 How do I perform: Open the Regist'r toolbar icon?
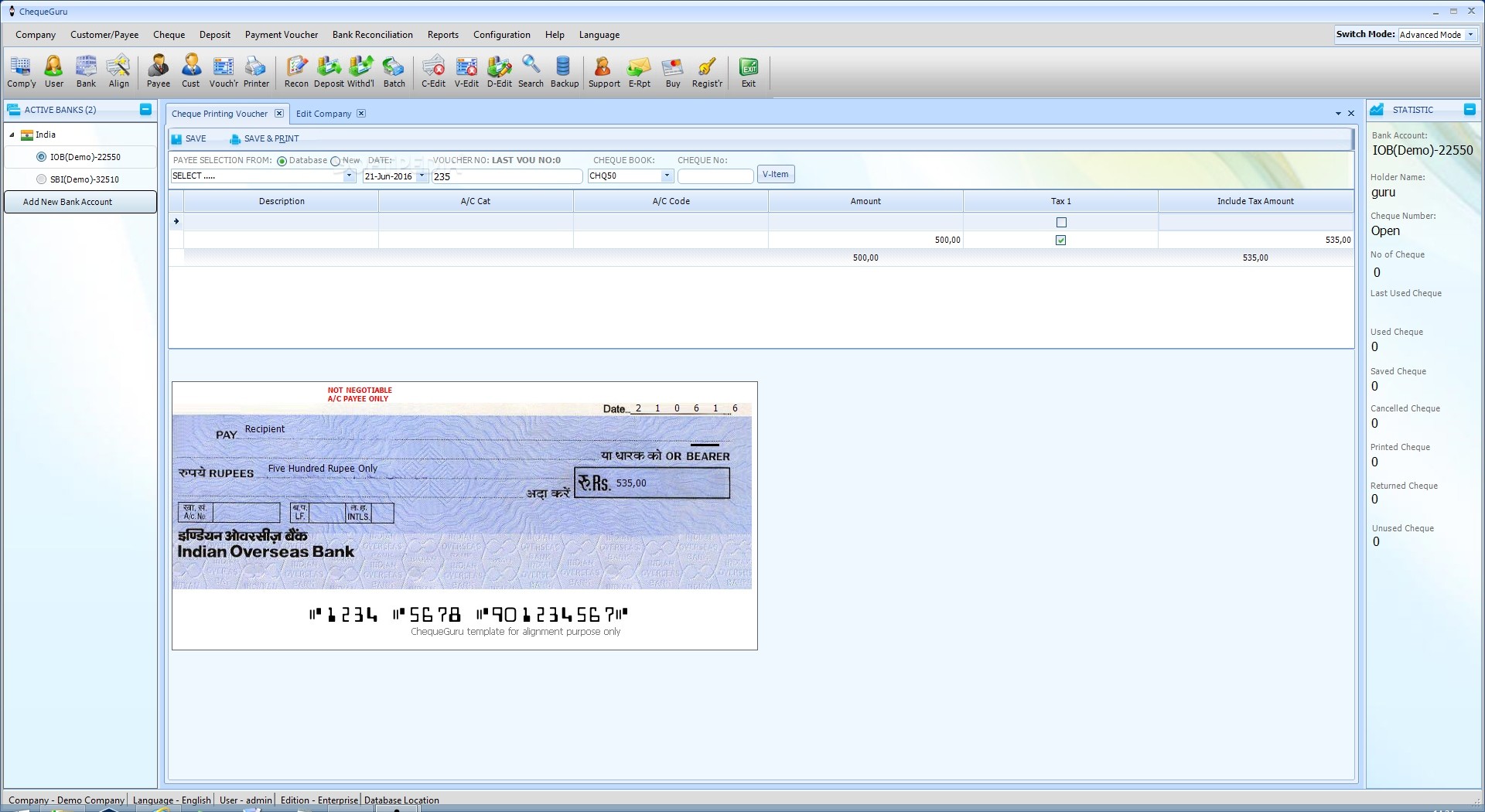[707, 72]
